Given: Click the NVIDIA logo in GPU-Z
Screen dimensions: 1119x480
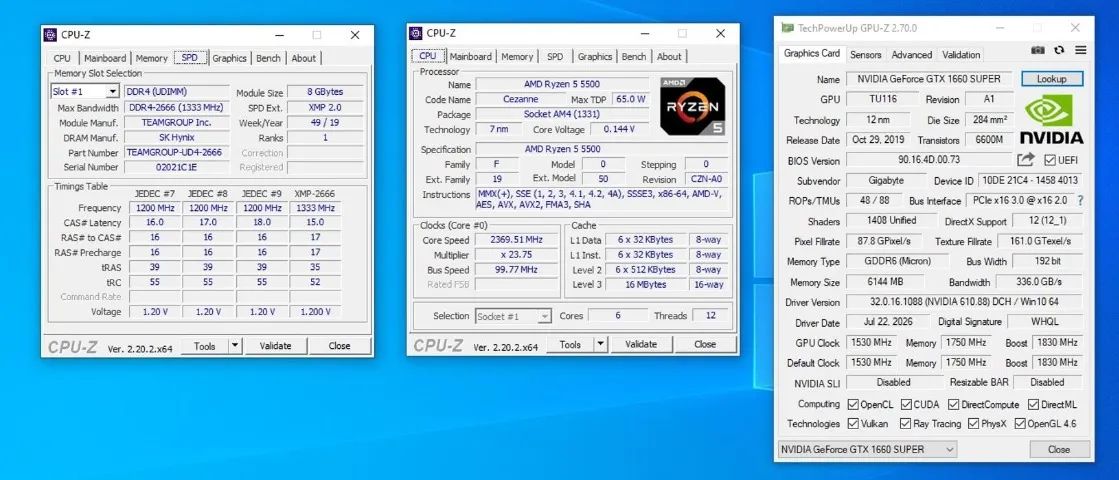Looking at the screenshot, I should coord(1051,120).
